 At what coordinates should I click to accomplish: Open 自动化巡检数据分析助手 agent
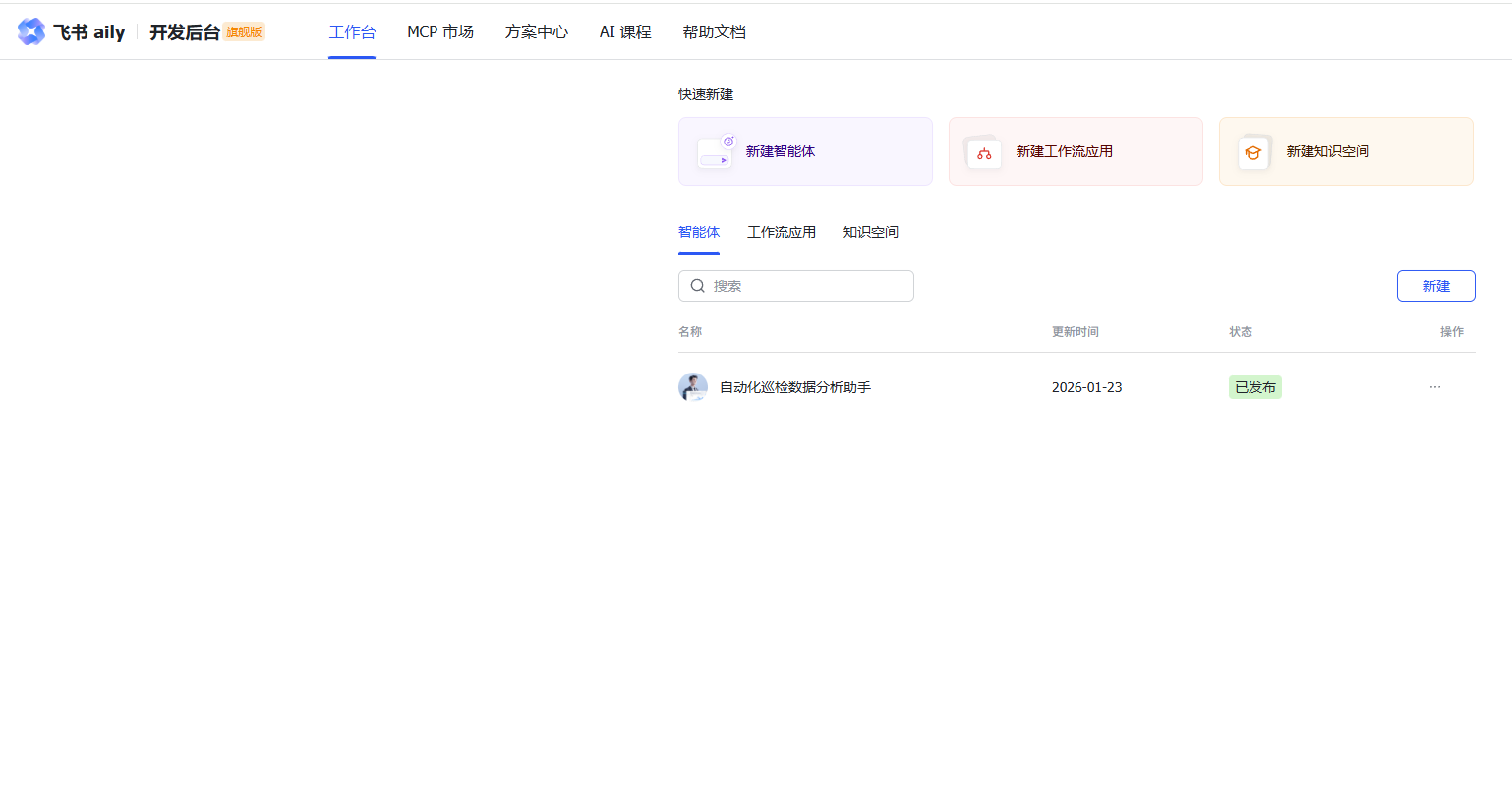pos(795,387)
